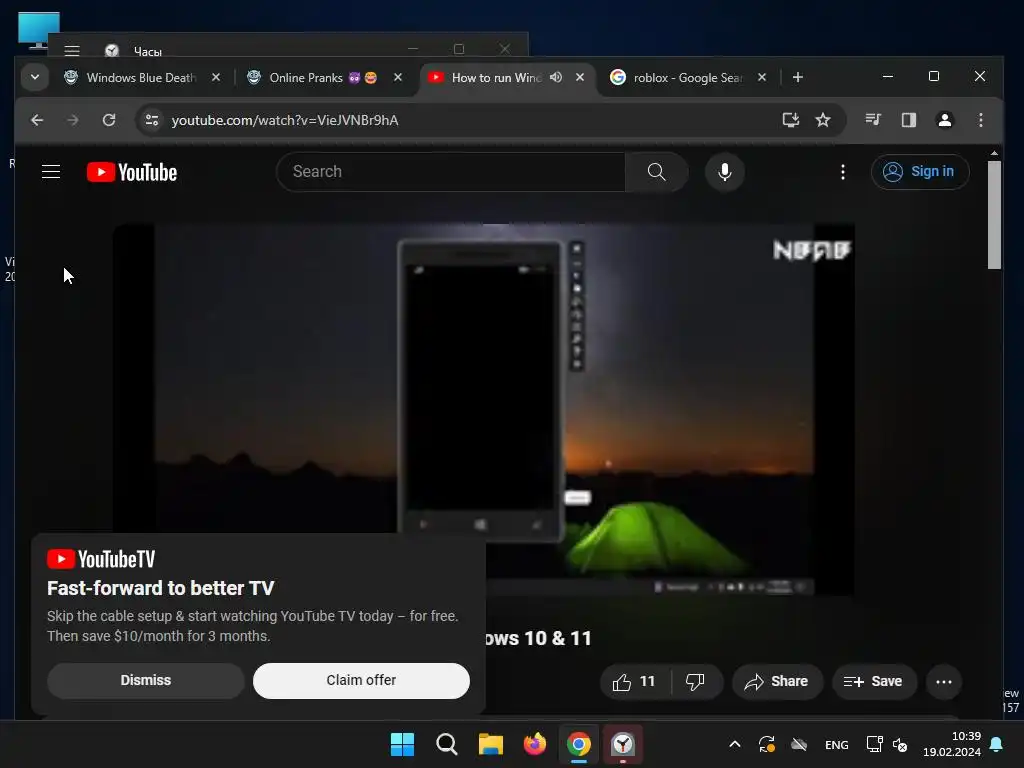Switch to the roblox - Google Search tab

[x=687, y=78]
